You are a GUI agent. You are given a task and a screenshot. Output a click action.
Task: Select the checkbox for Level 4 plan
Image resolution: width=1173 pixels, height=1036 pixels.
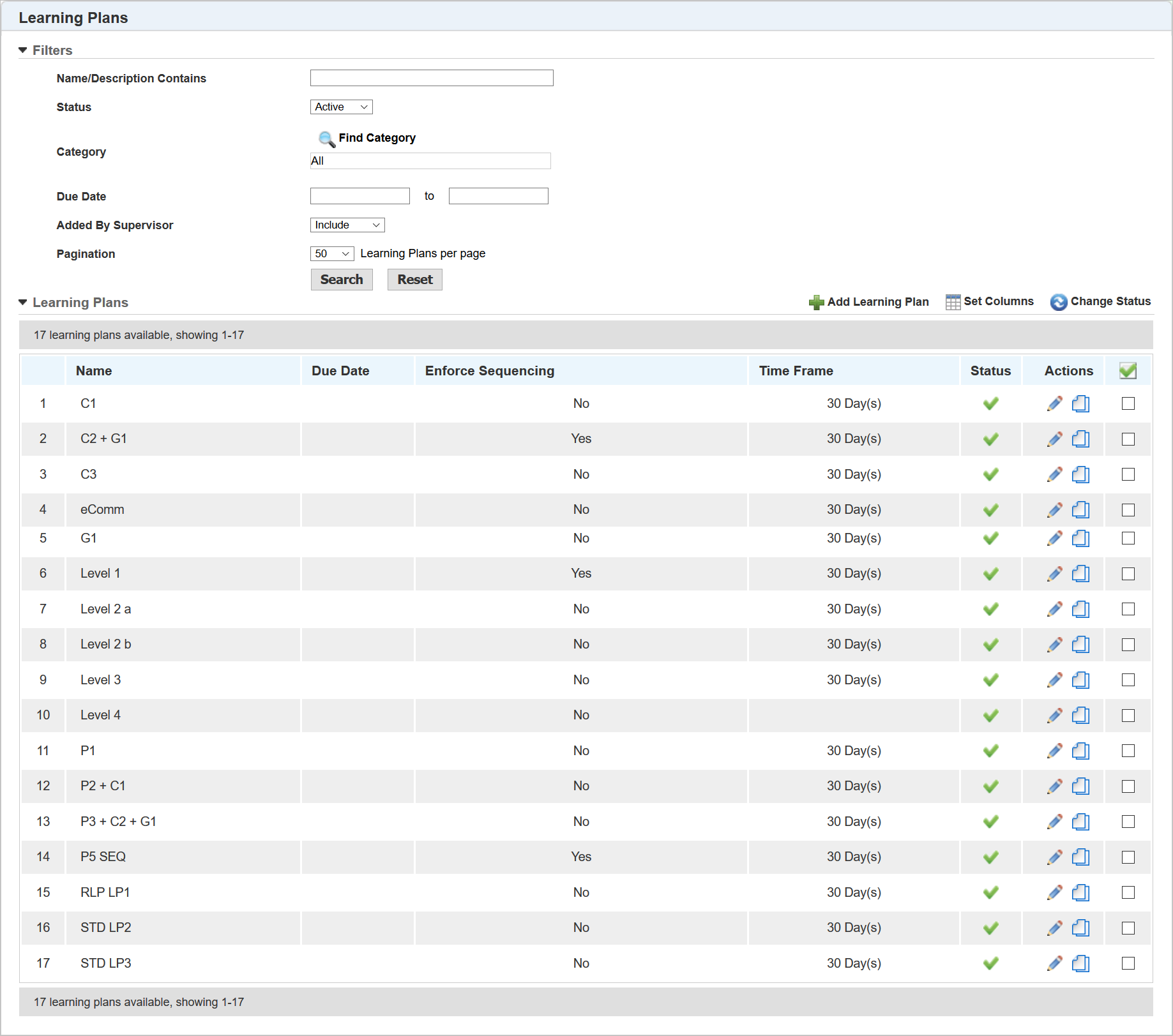click(x=1128, y=716)
